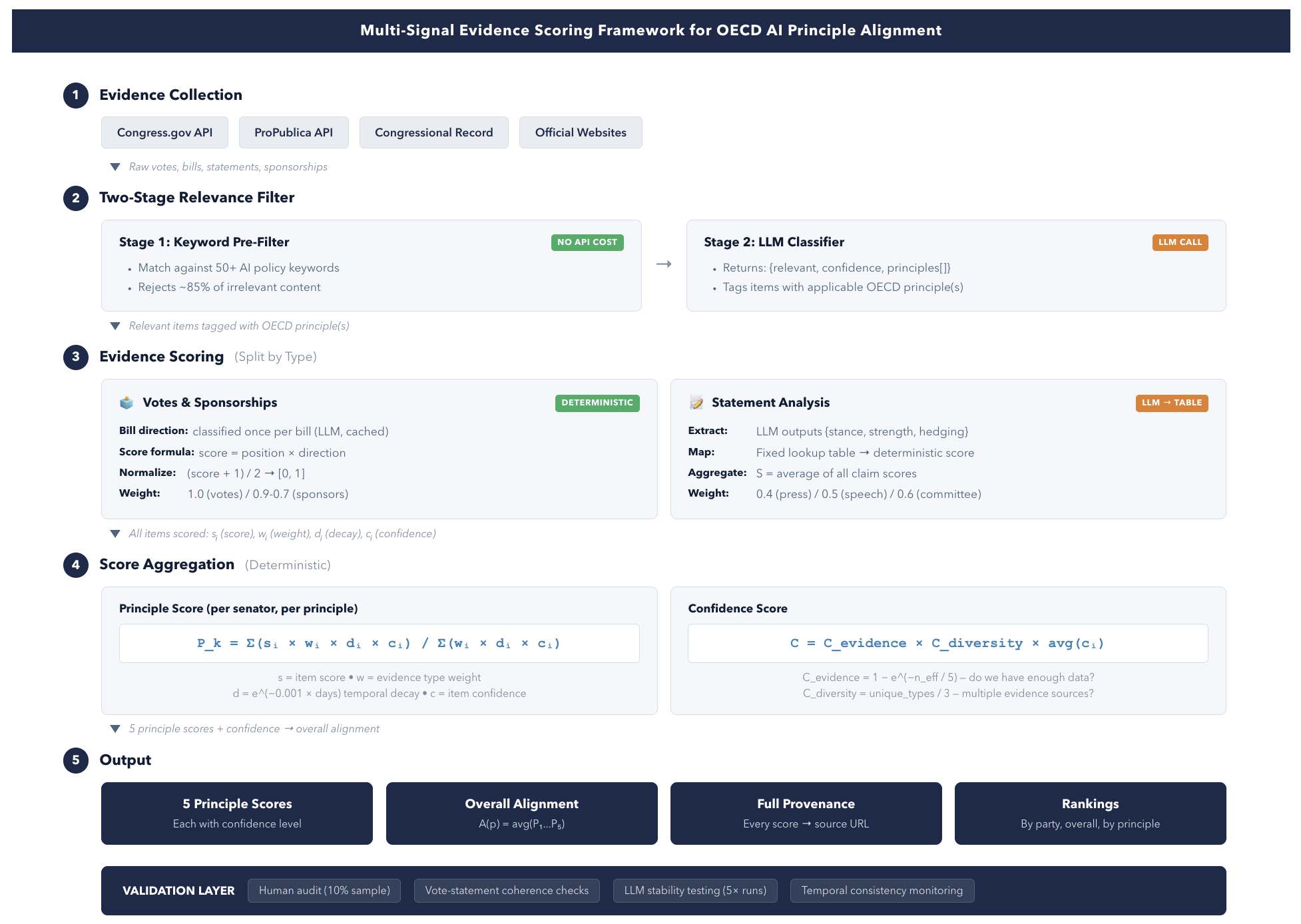This screenshot has width=1301, height=924.
Task: Click triangle beside Relevant items tagged
Action: pos(115,326)
